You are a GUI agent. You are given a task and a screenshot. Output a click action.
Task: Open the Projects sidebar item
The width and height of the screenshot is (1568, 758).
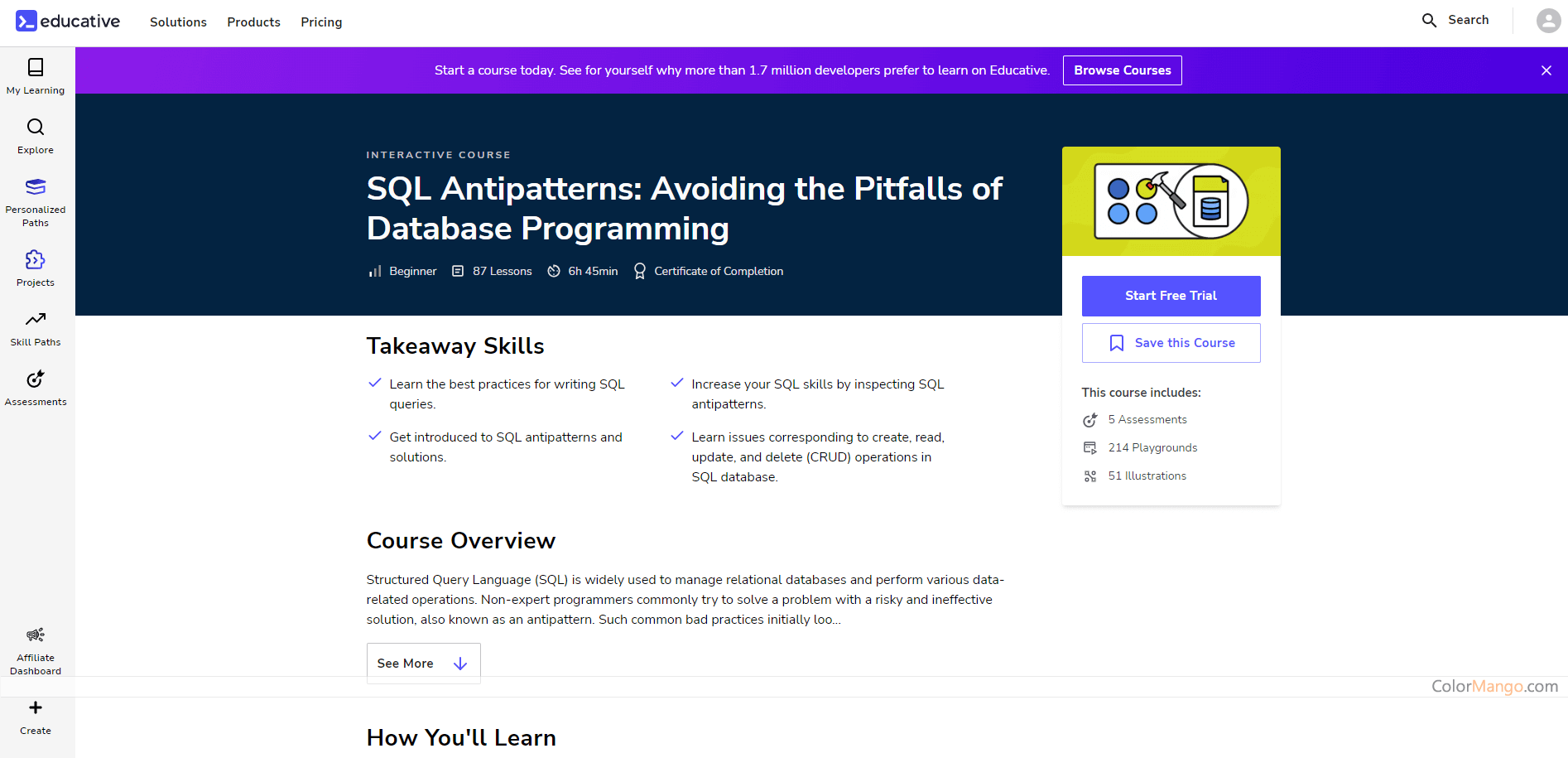coord(36,268)
